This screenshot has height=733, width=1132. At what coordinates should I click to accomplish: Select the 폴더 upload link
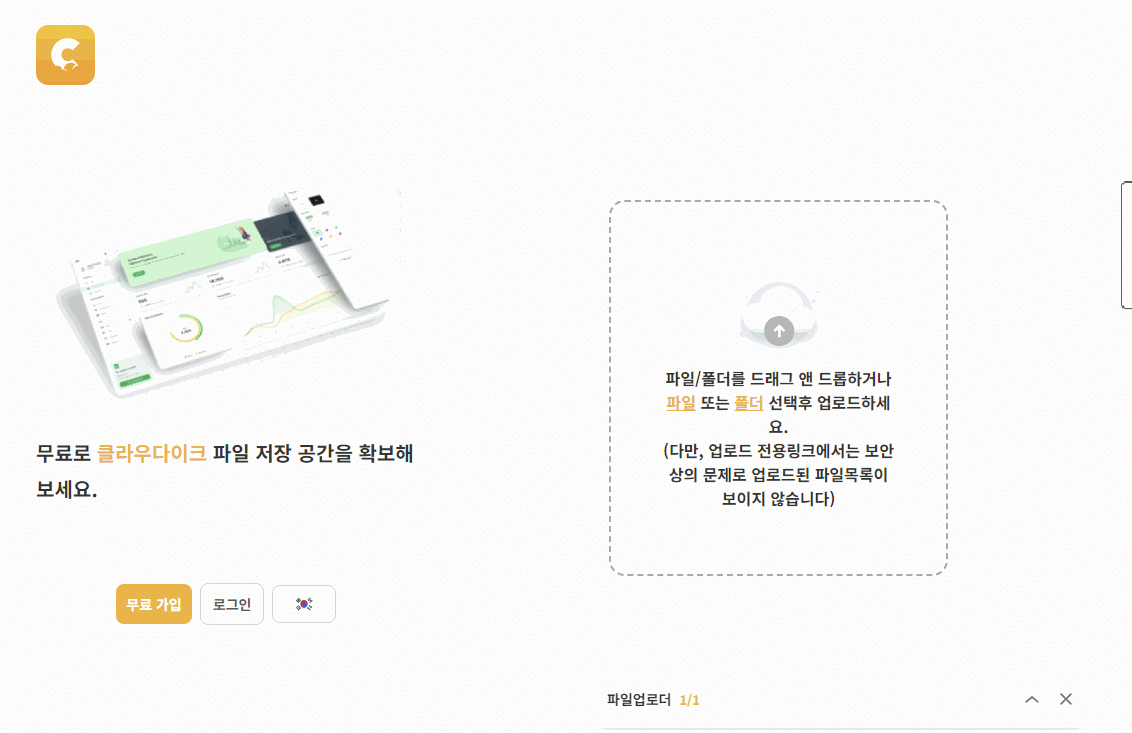click(749, 403)
